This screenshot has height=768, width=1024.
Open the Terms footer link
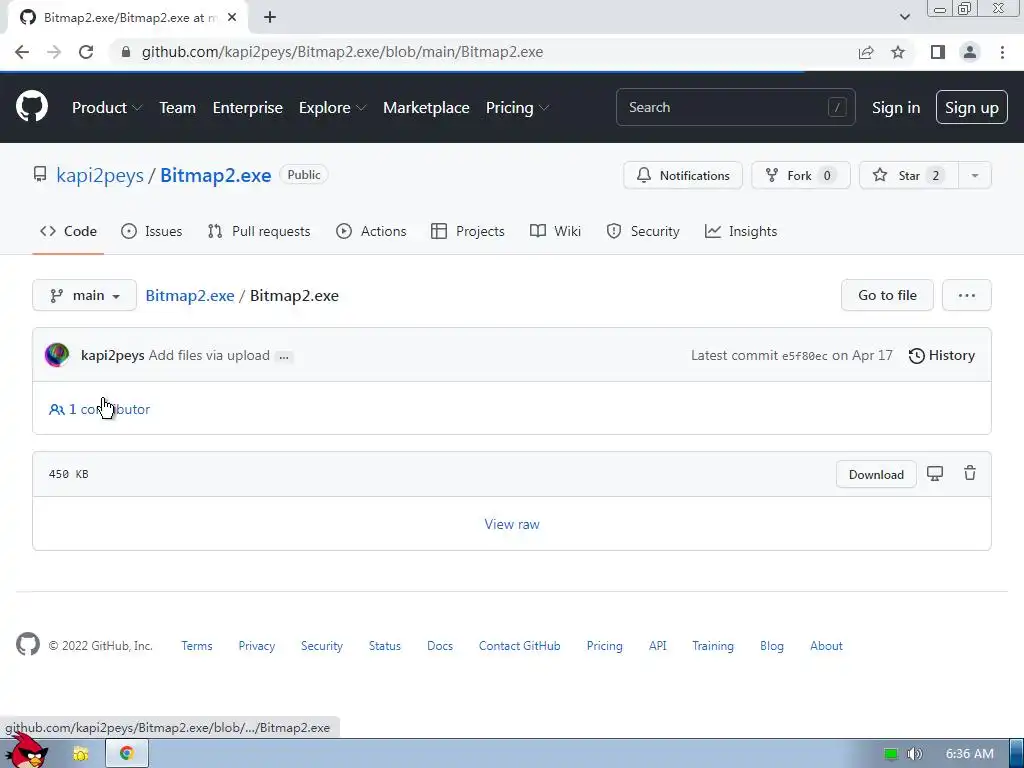click(197, 645)
